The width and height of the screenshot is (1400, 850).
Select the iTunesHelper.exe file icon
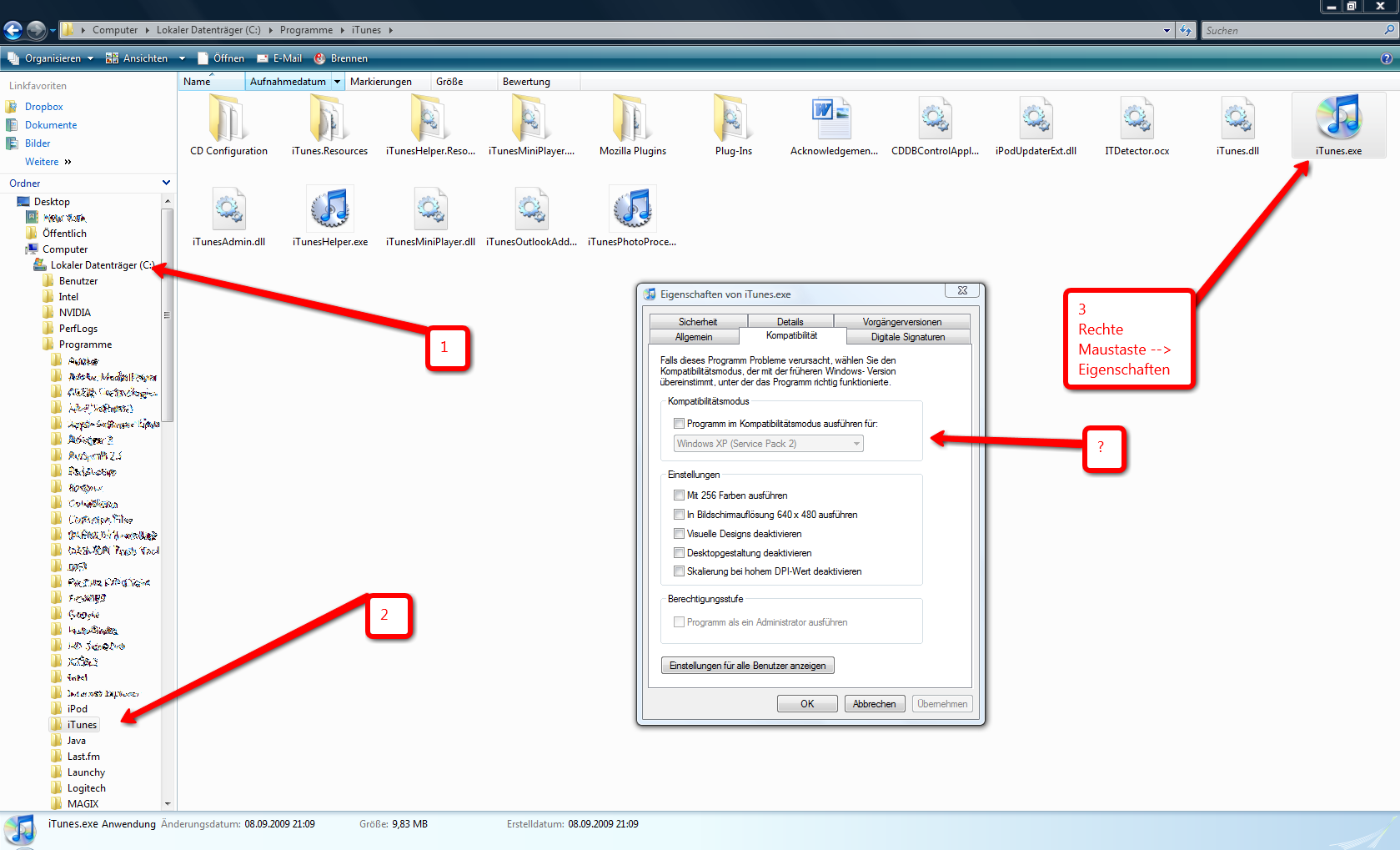coord(330,209)
